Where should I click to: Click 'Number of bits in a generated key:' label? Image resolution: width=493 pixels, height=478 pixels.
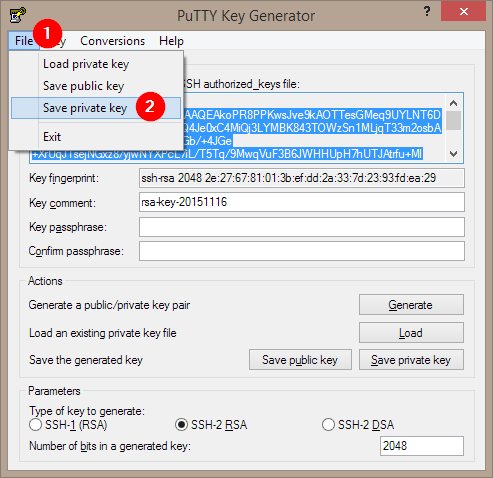(110, 446)
